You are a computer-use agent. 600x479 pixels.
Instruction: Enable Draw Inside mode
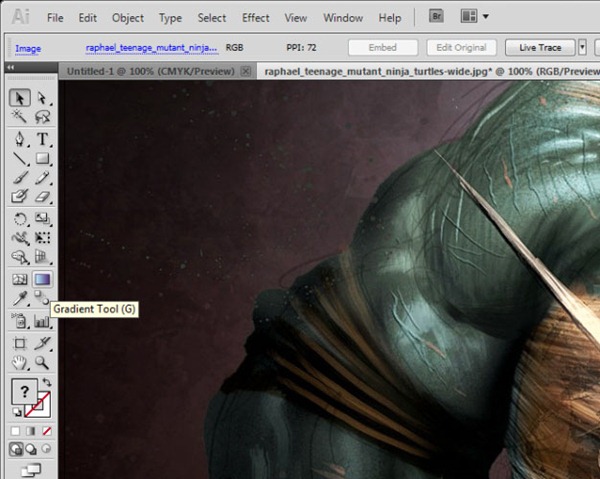click(46, 449)
